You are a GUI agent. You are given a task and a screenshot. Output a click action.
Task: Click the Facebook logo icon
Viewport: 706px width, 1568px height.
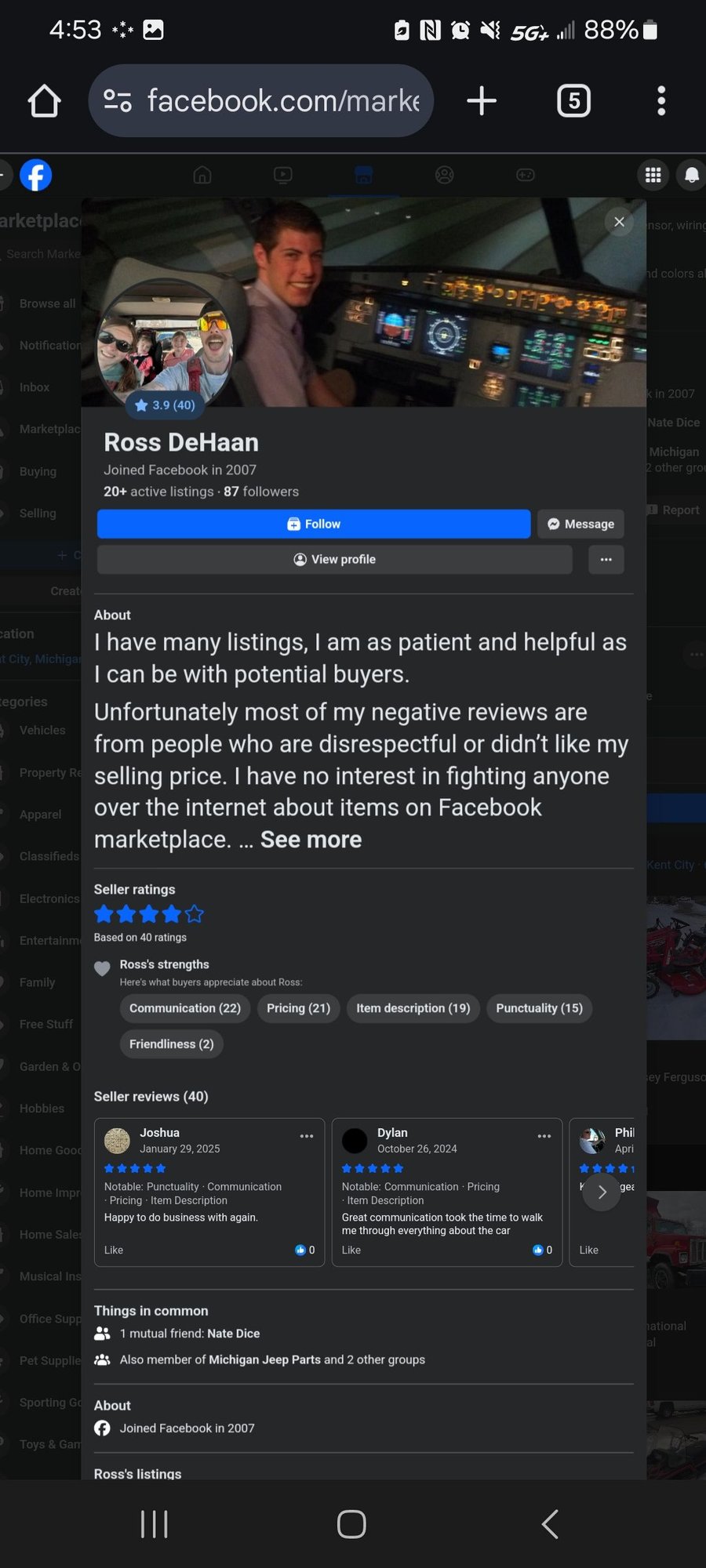pyautogui.click(x=35, y=175)
